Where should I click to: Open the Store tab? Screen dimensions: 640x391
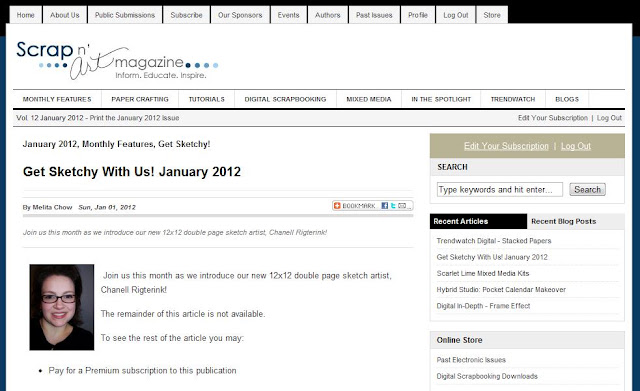click(x=492, y=15)
